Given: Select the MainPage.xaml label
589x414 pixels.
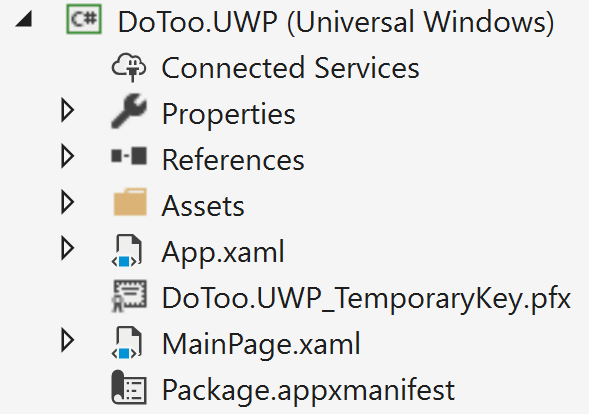Looking at the screenshot, I should point(261,344).
